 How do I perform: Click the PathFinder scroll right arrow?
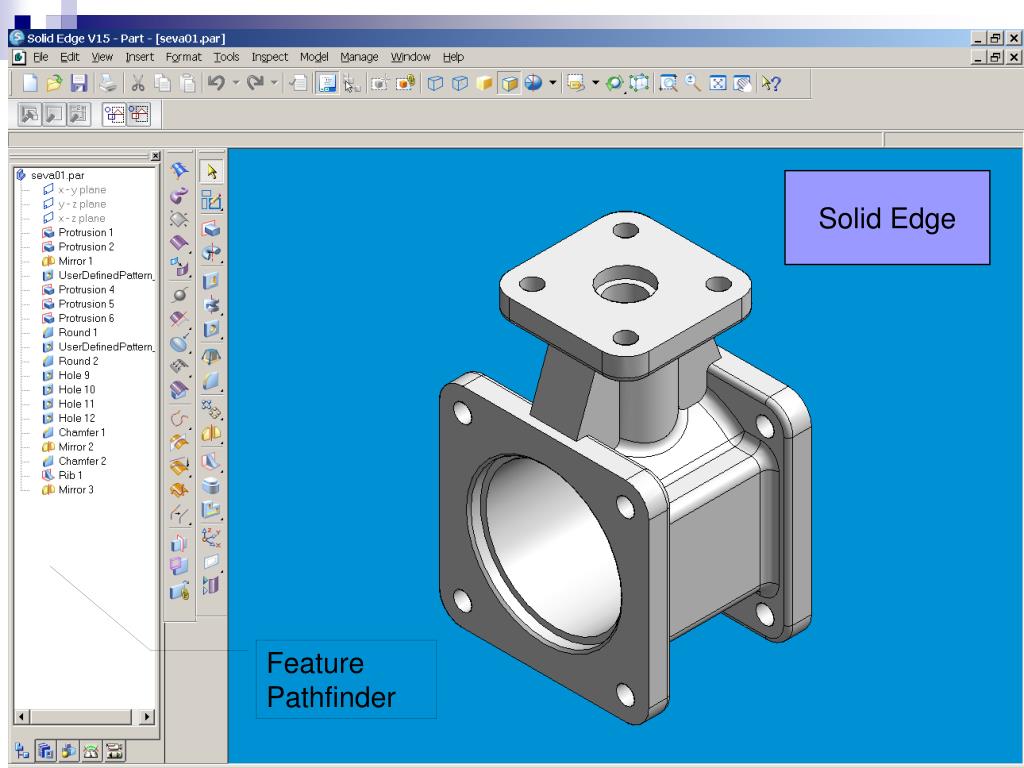click(146, 716)
